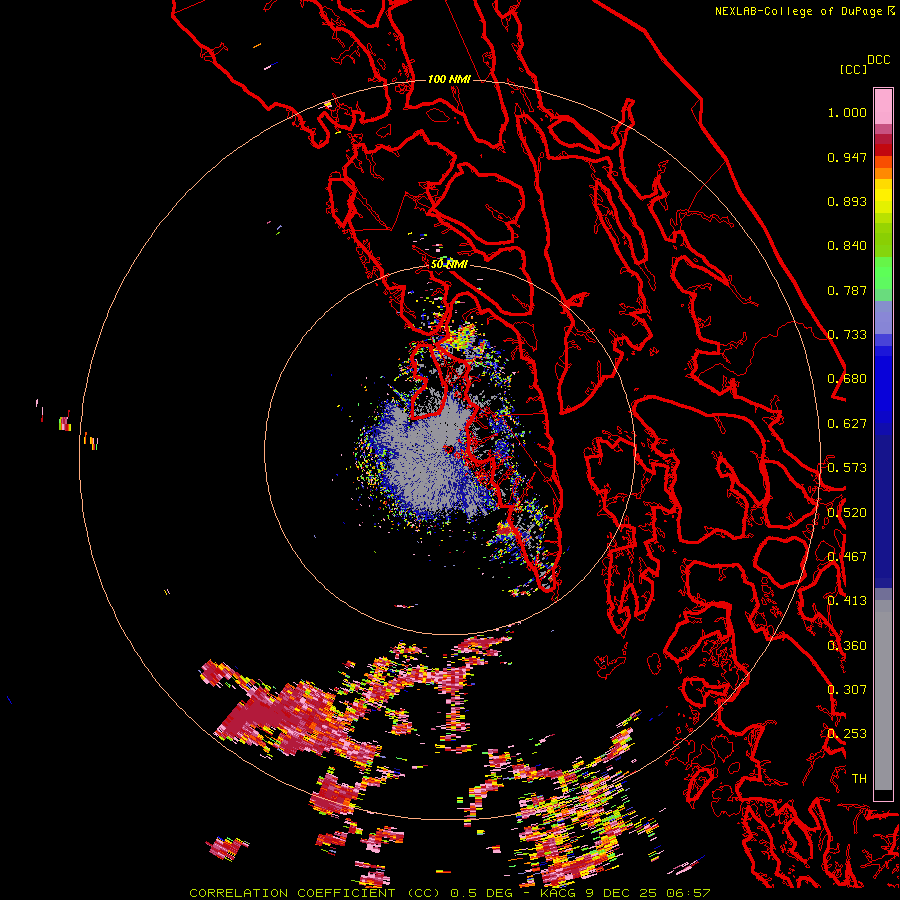Viewport: 900px width, 900px height.
Task: Click the 0.680 legend value
Action: click(847, 379)
